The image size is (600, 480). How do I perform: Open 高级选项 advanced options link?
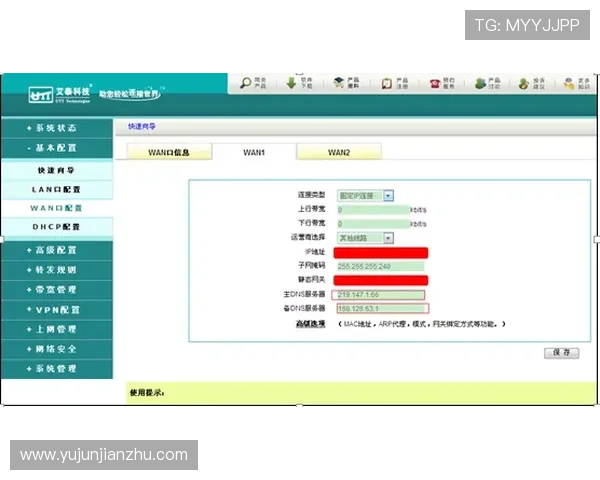pyautogui.click(x=310, y=324)
